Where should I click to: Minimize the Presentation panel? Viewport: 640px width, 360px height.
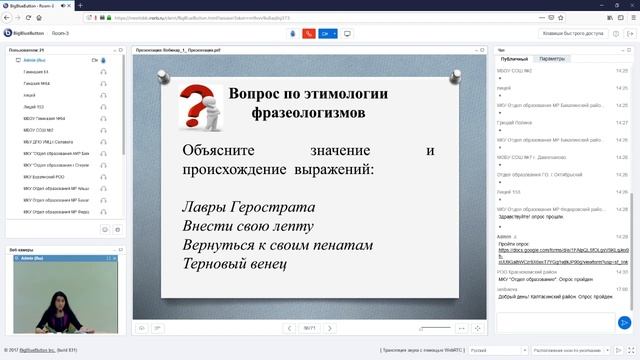click(476, 50)
